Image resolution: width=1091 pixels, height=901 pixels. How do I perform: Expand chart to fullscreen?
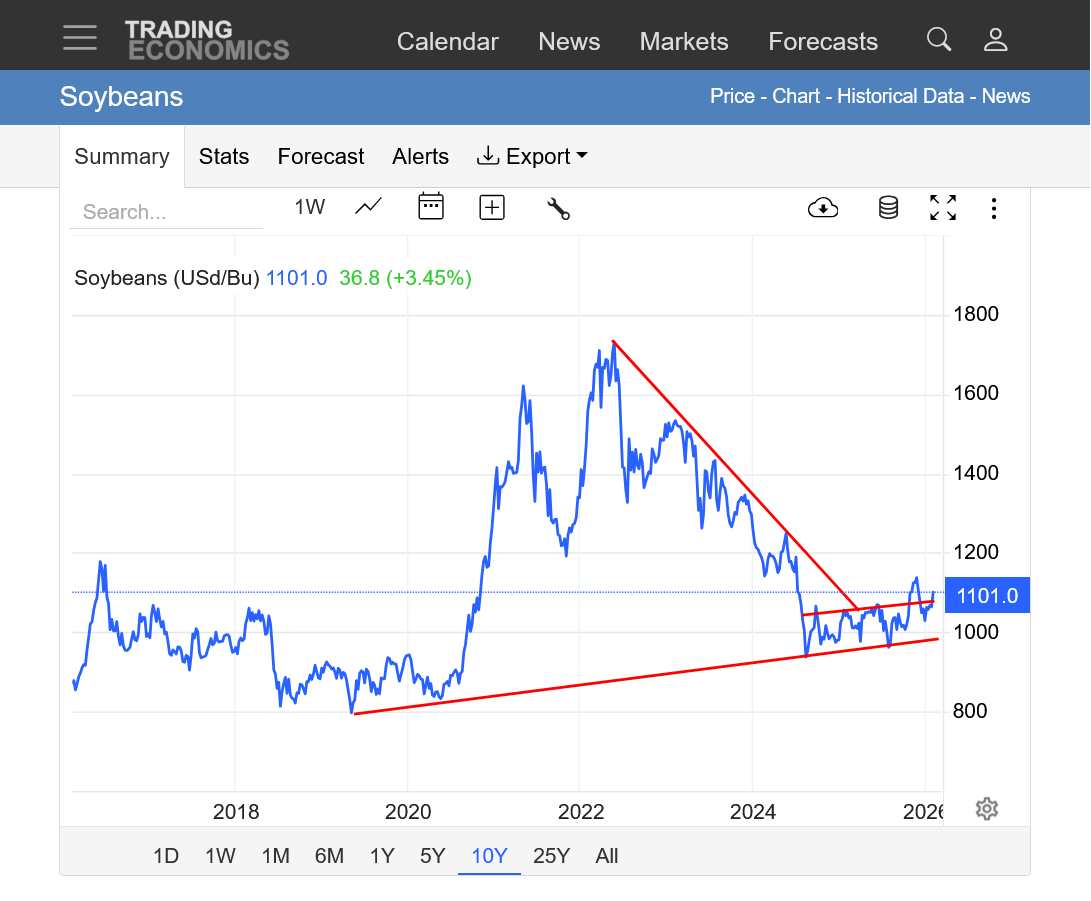coord(942,207)
